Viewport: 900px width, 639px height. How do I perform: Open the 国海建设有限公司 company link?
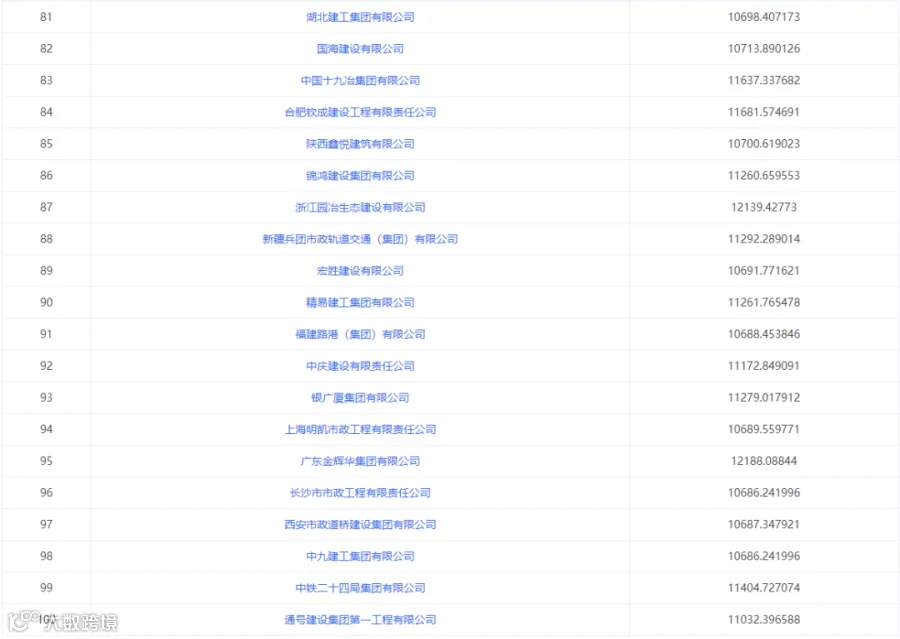pos(360,49)
